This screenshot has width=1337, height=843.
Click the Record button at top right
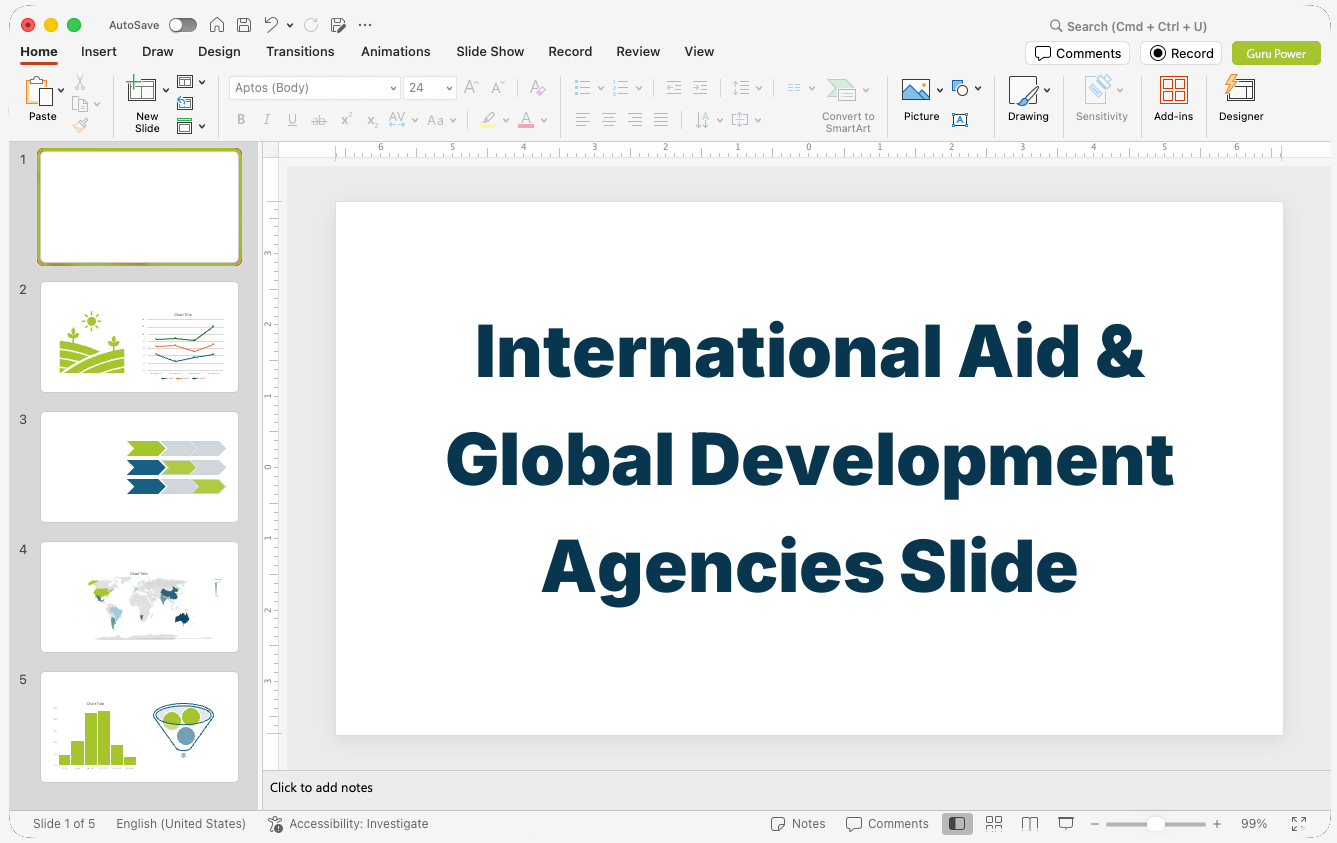click(x=1181, y=54)
